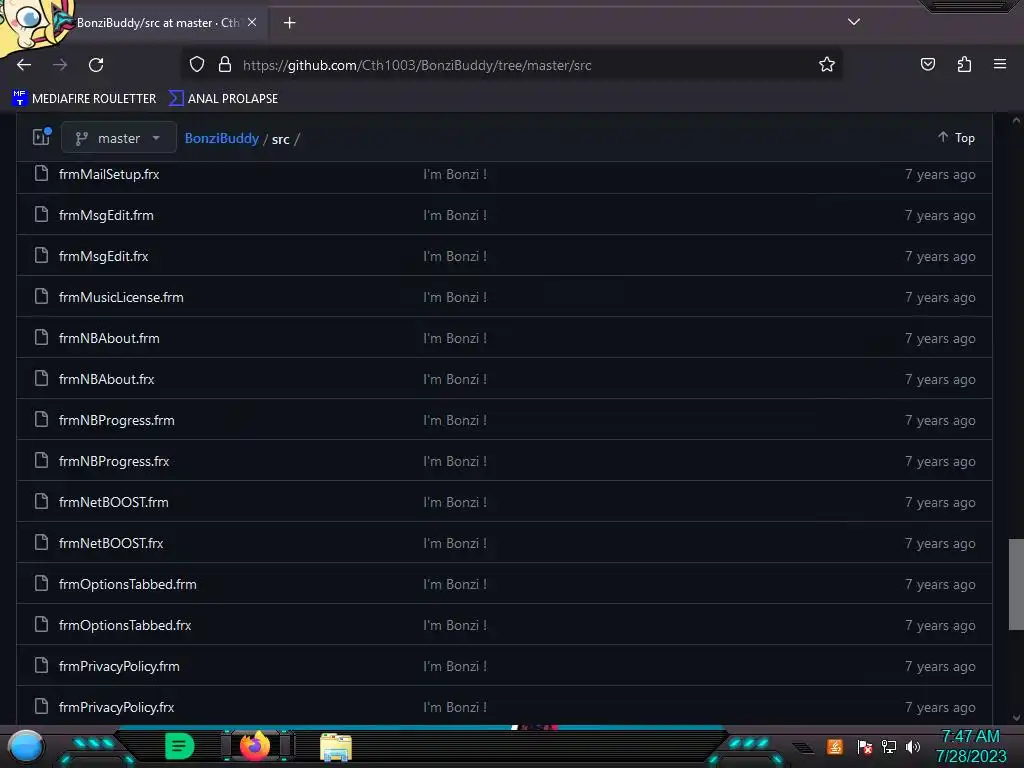The height and width of the screenshot is (768, 1024).
Task: Click file icon beside frmNetBOOST.frx
Action: [41, 542]
